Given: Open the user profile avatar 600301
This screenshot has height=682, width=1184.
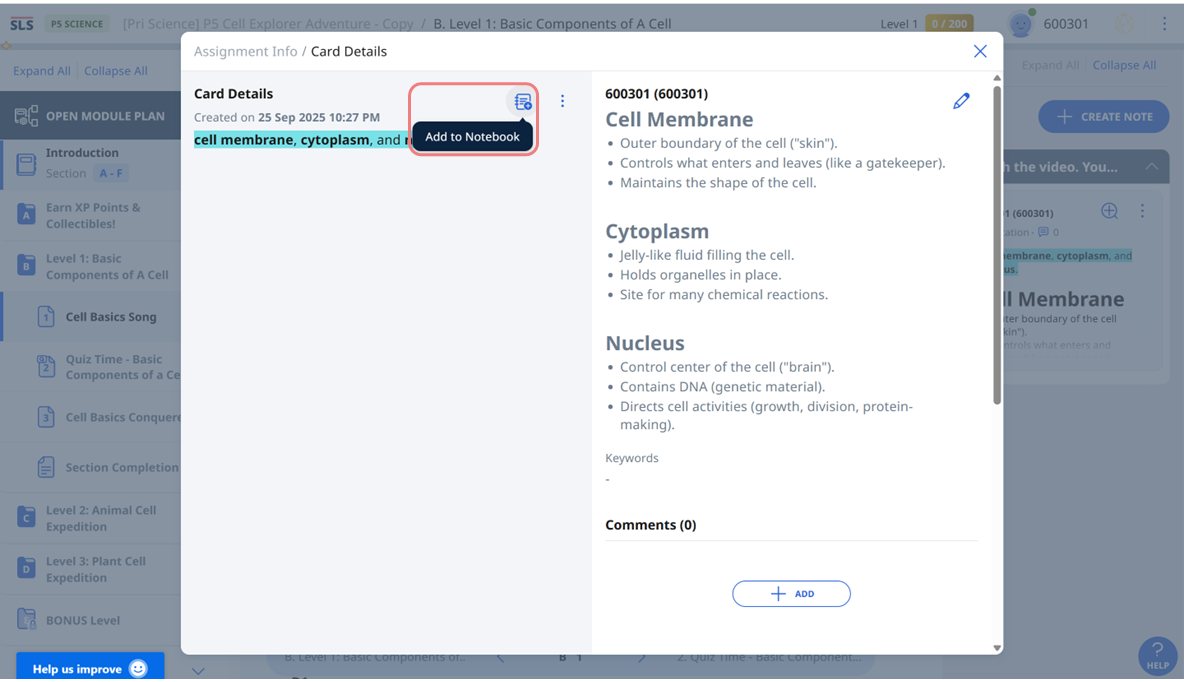Looking at the screenshot, I should click(x=1020, y=24).
